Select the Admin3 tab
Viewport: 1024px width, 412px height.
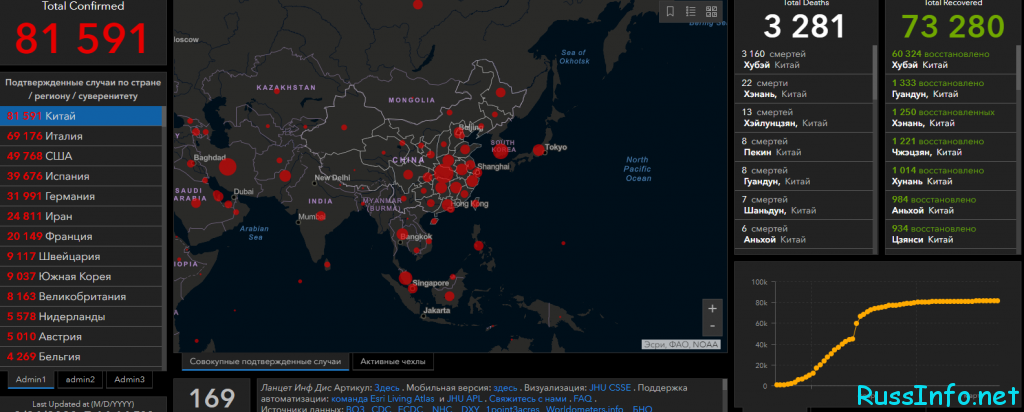[x=129, y=379]
